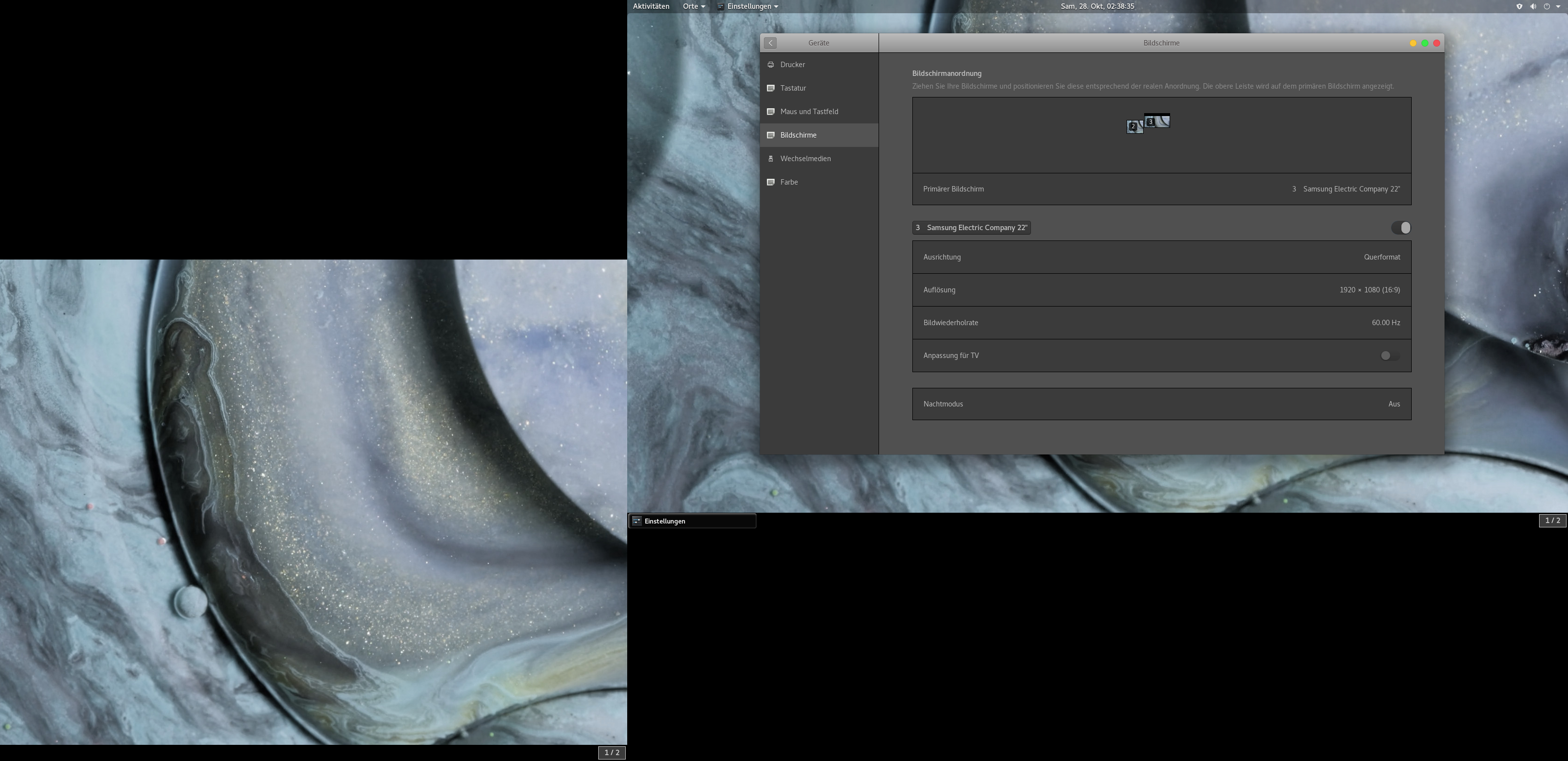Open the clock and calendar popup
This screenshot has width=1568, height=761.
(1097, 6)
